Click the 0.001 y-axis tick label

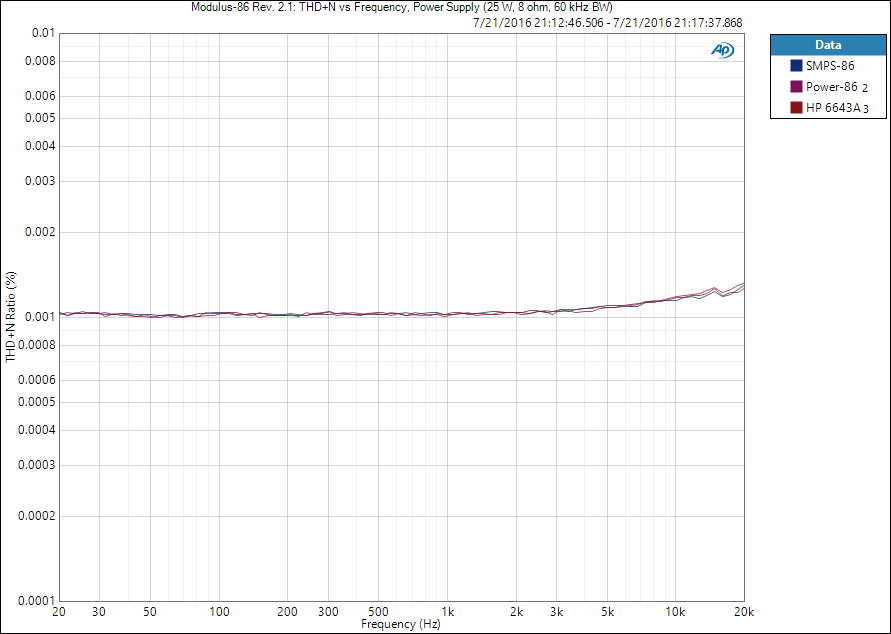[40, 317]
